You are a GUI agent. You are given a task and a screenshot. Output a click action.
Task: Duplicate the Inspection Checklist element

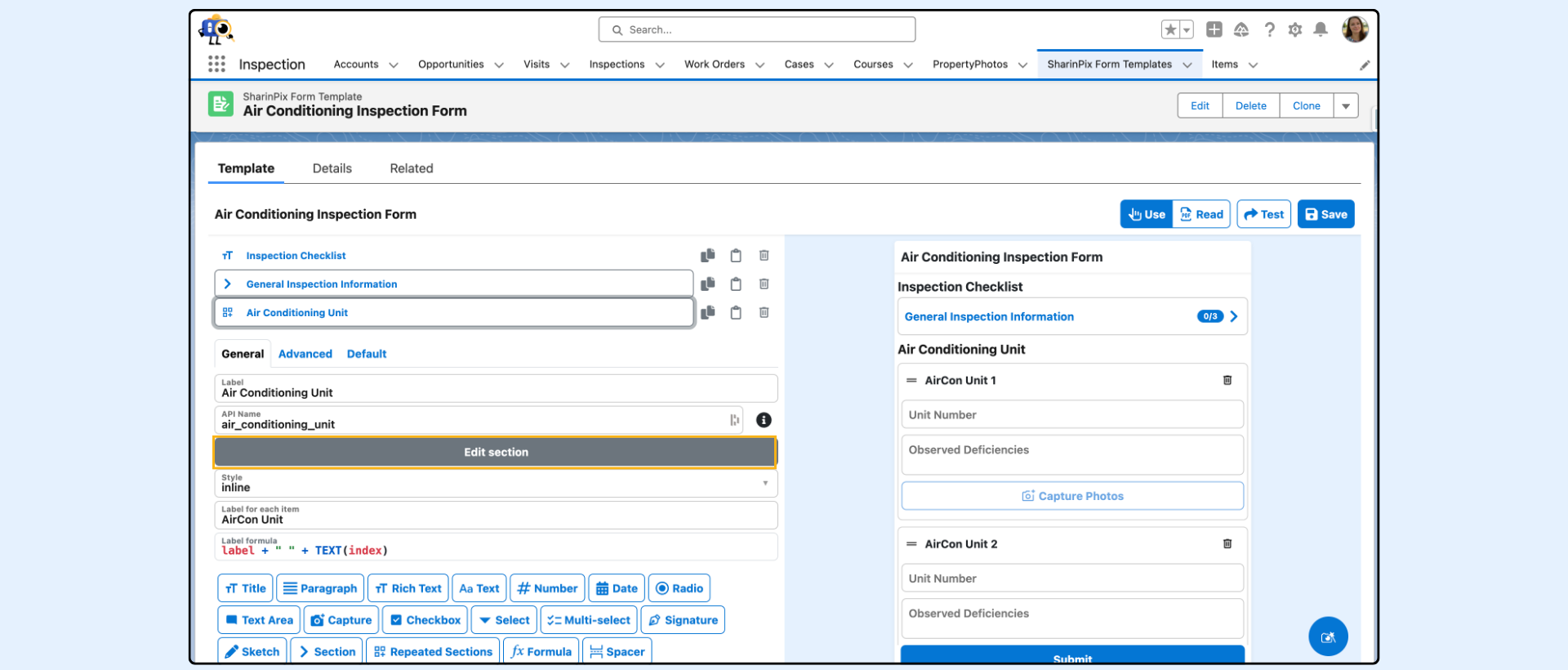pos(707,256)
